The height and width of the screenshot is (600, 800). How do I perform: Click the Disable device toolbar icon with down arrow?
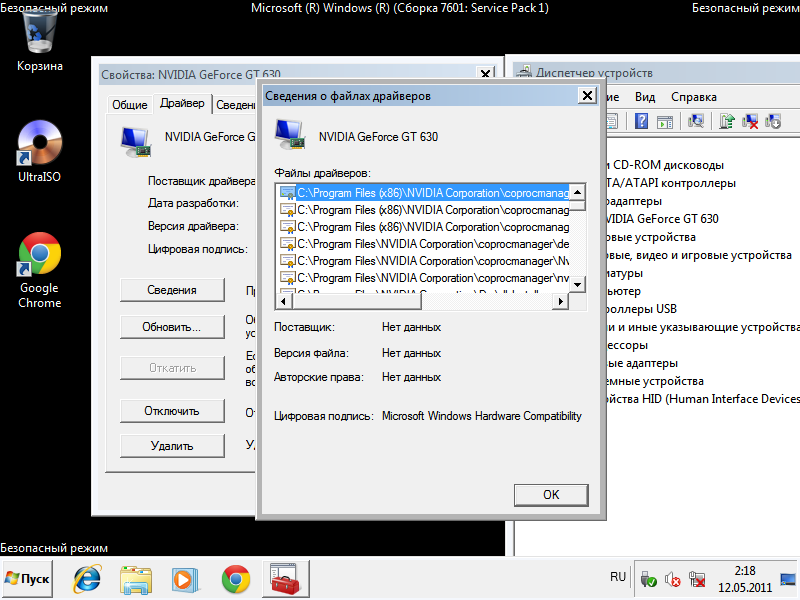(773, 121)
